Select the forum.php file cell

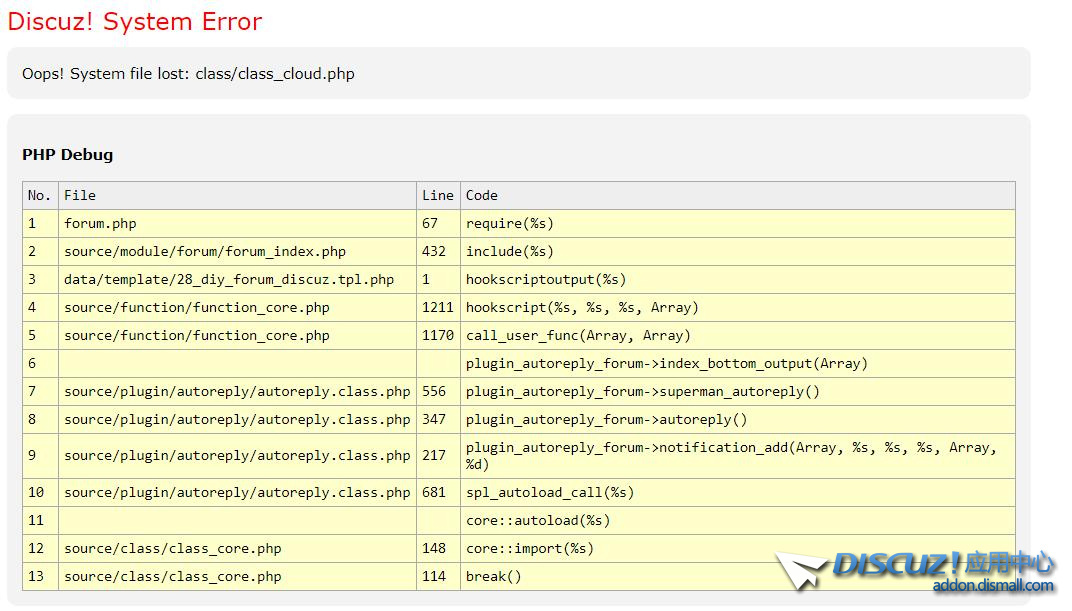click(100, 224)
